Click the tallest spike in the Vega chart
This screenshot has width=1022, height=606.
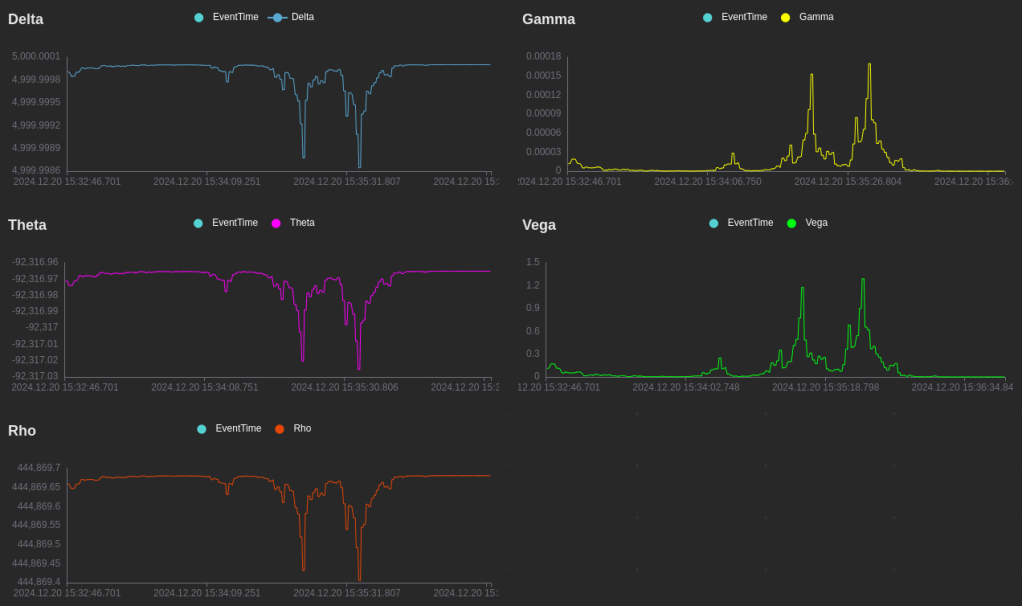(x=863, y=280)
